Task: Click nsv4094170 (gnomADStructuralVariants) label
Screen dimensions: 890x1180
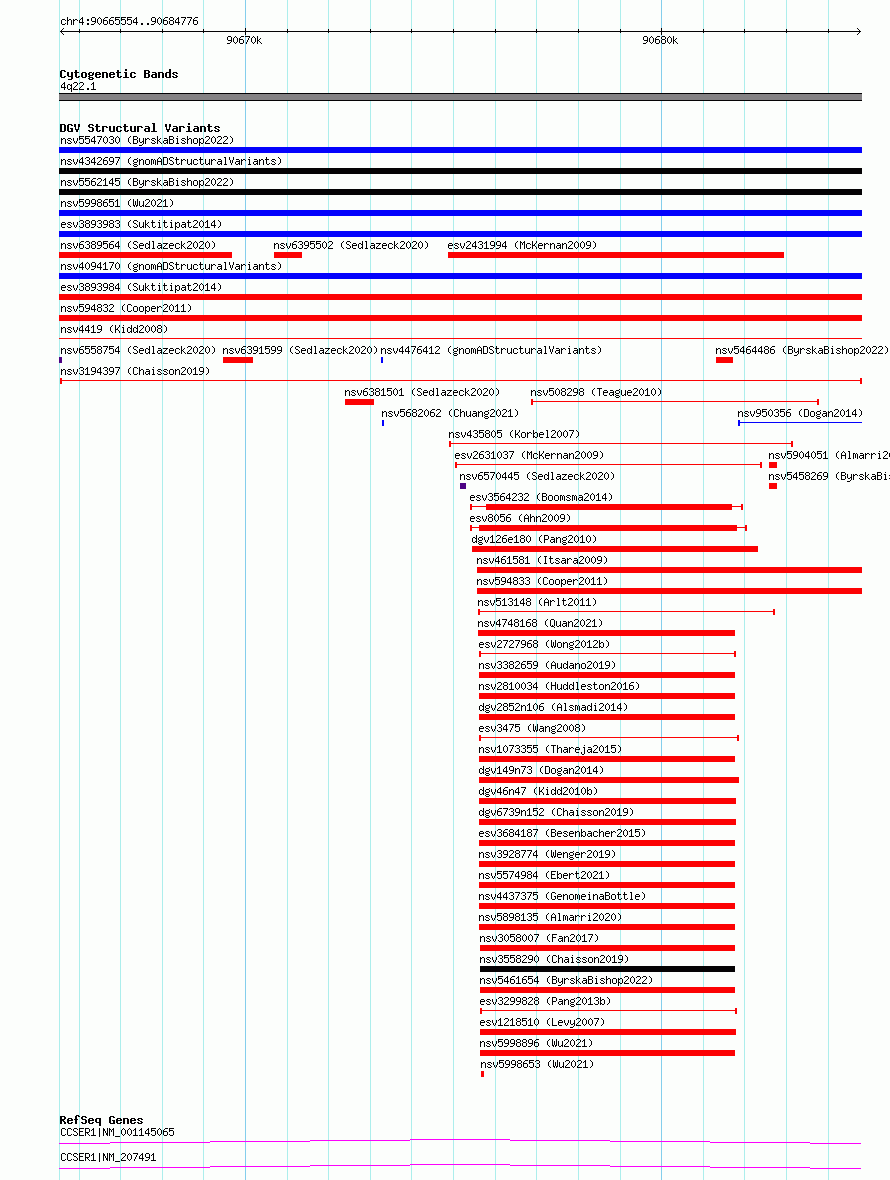Action: (x=171, y=266)
